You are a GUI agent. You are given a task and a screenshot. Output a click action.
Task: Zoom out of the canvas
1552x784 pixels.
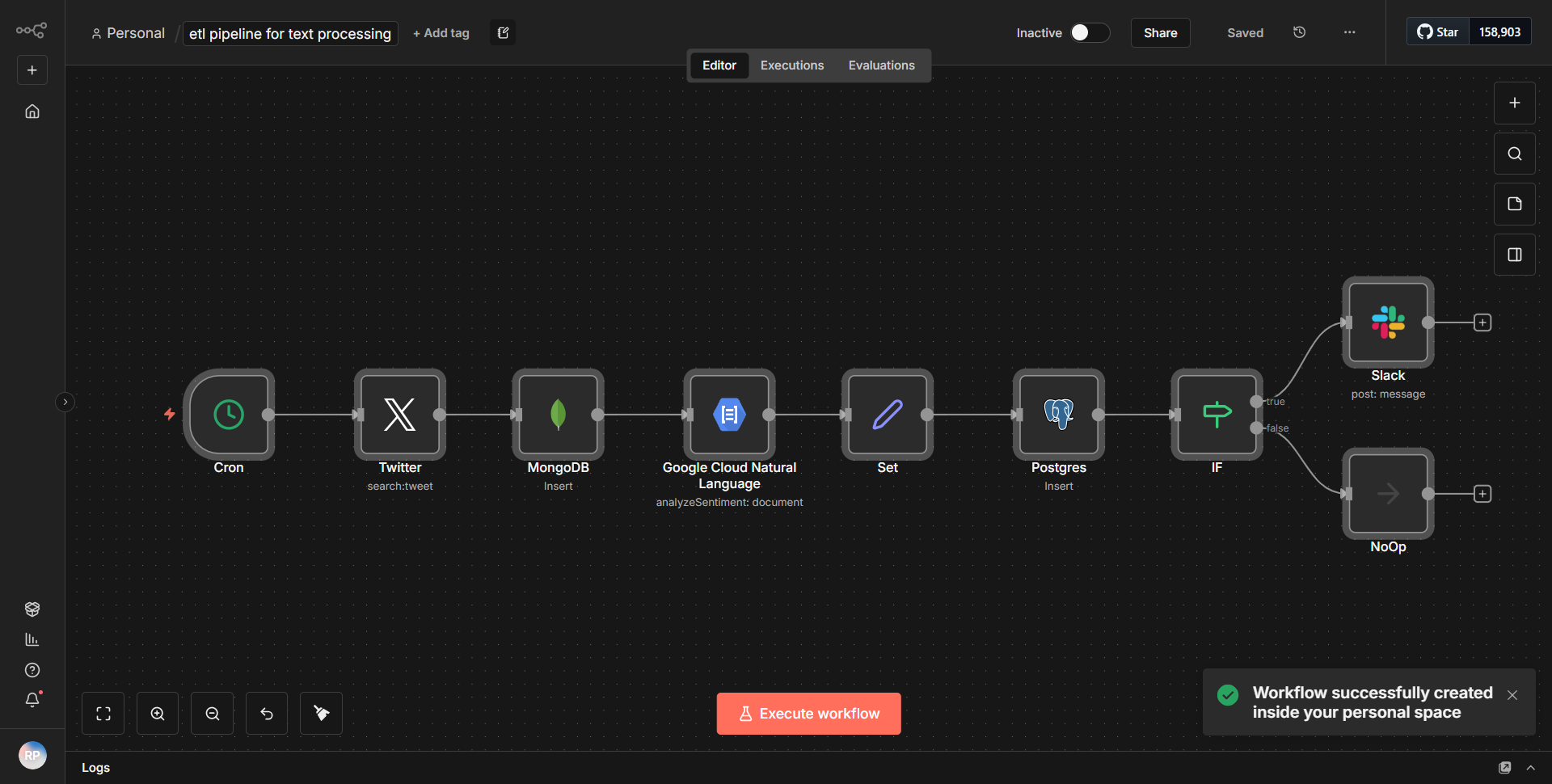pos(211,713)
